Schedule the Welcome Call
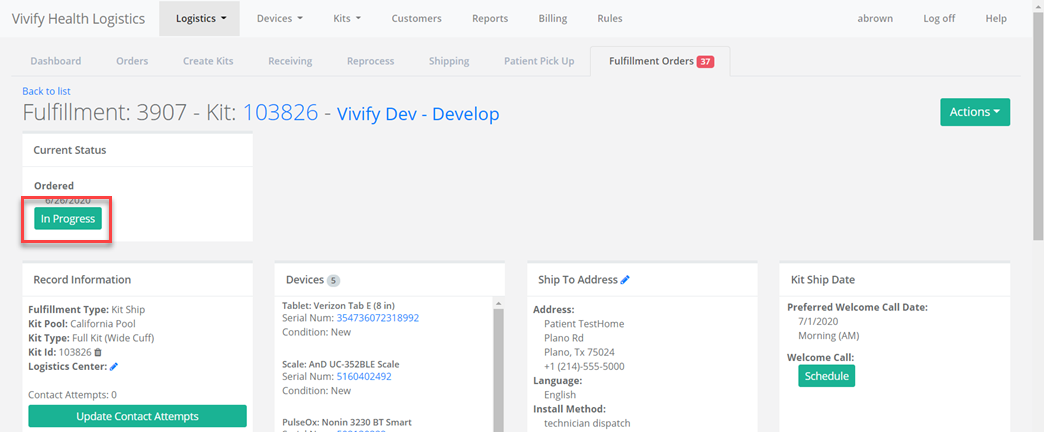Image resolution: width=1044 pixels, height=432 pixels. [x=826, y=376]
